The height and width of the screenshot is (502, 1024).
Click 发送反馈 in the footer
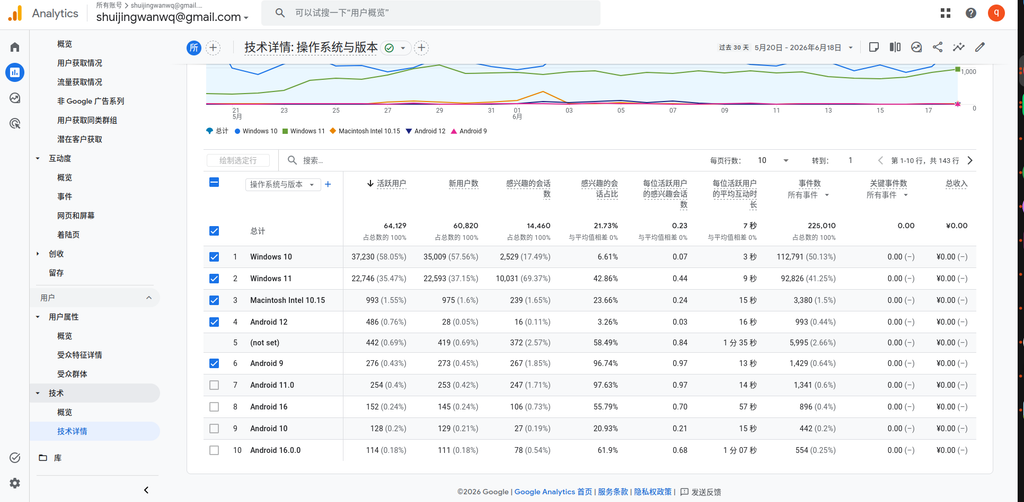701,492
